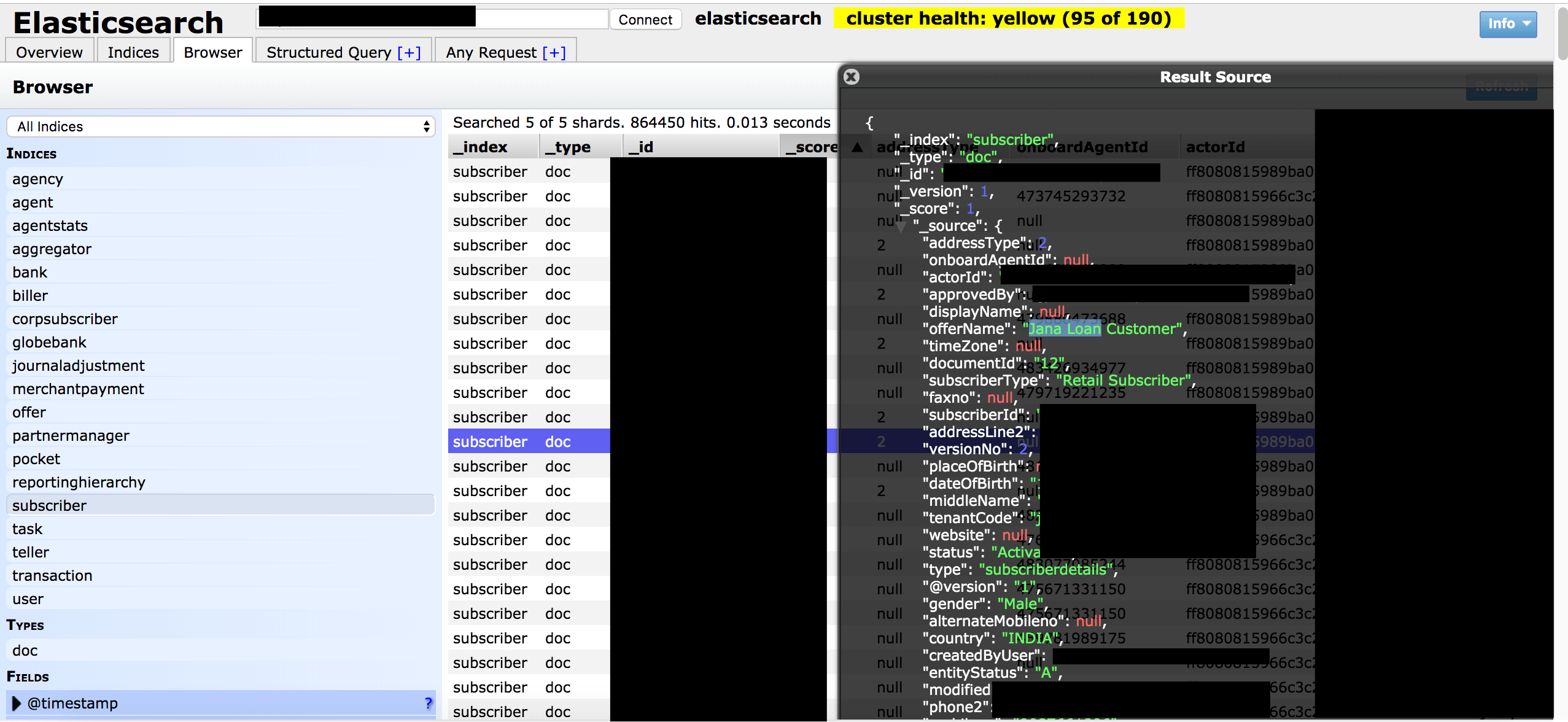This screenshot has height=722, width=1568.
Task: Click the cluster health yellow indicator
Action: [1009, 18]
